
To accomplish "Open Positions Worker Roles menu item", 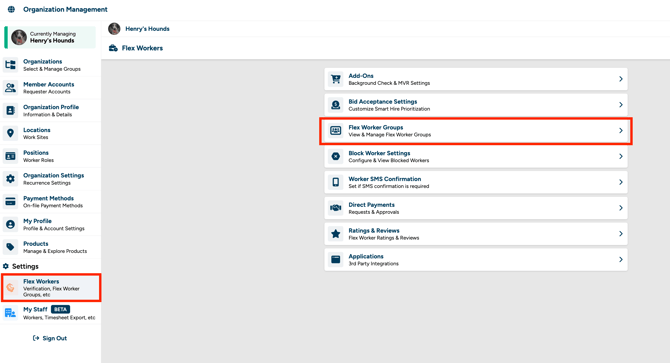I will pyautogui.click(x=51, y=156).
